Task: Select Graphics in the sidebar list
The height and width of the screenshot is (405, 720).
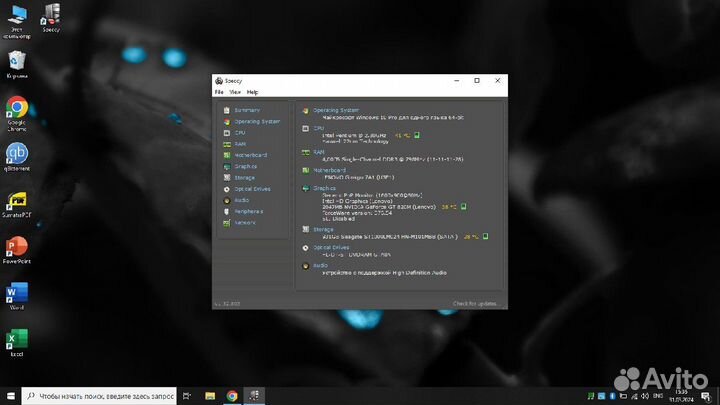Action: 246,167
